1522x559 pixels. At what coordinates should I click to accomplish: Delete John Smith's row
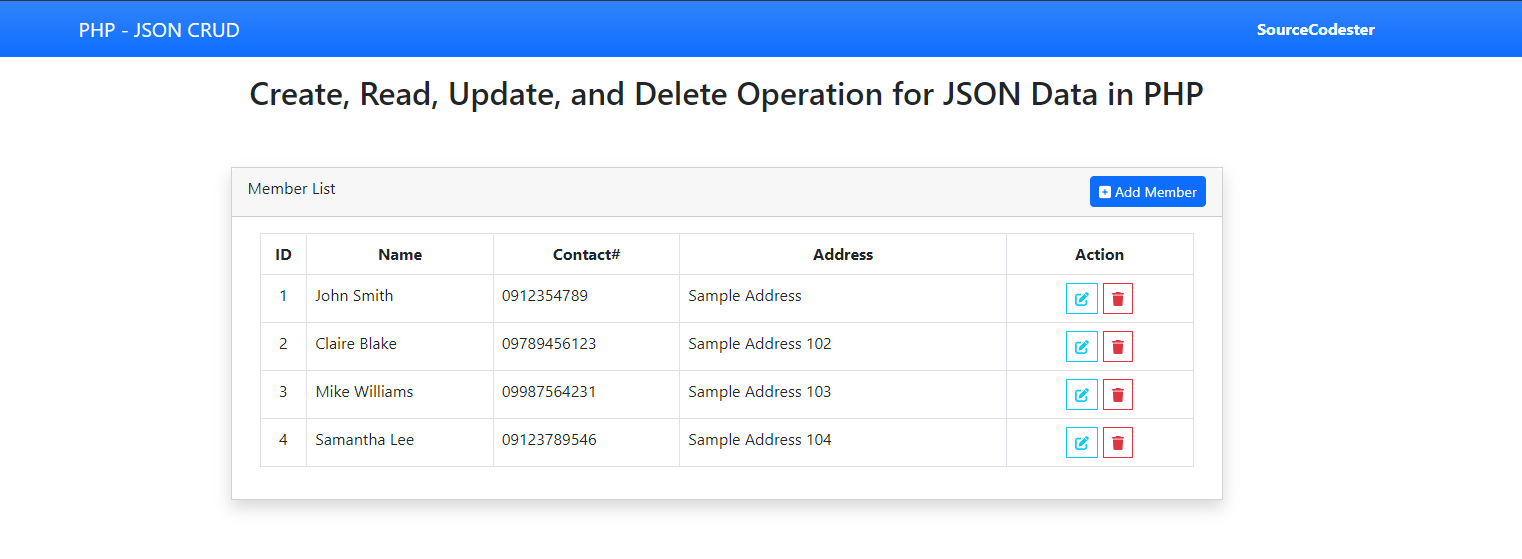point(1118,298)
